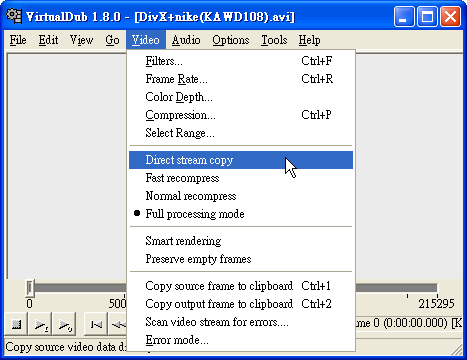Select Normal recompress mode
This screenshot has height=360, width=467.
pos(241,196)
